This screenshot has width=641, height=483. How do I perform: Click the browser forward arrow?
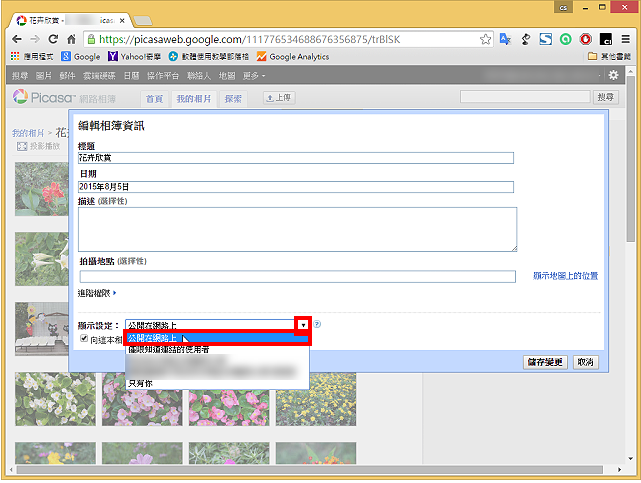click(35, 39)
